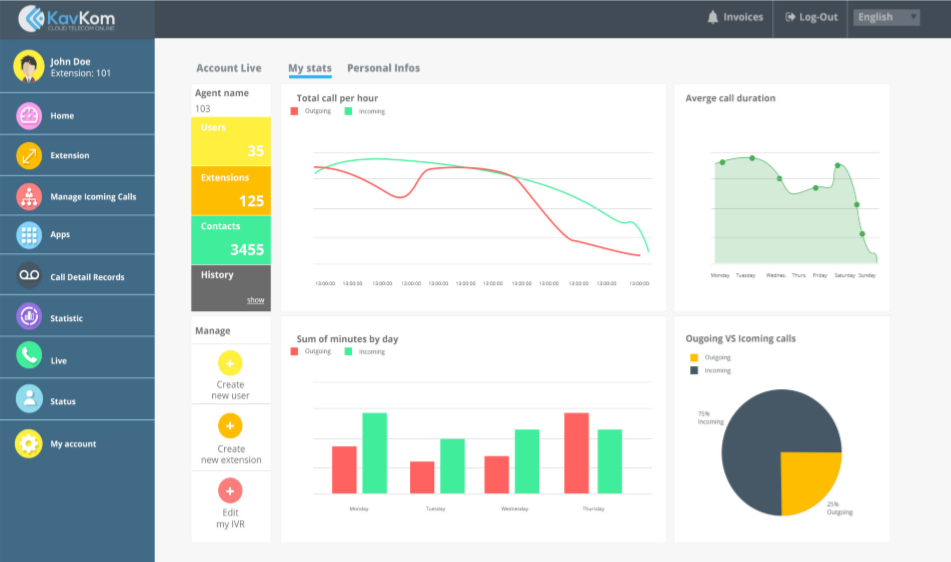
Task: Open the Statistic purple chart icon
Action: click(29, 318)
